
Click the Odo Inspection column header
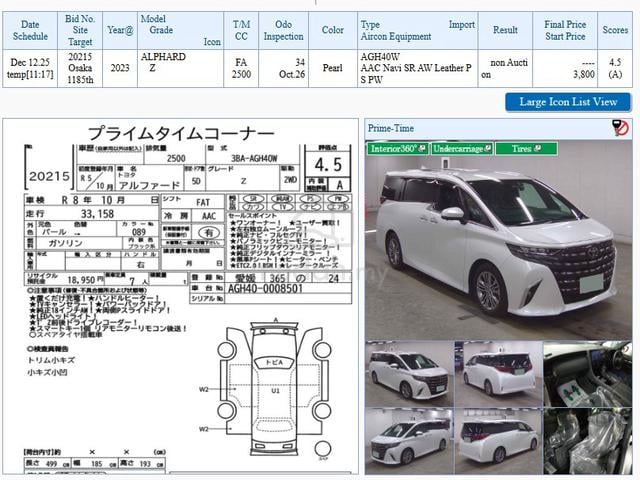click(284, 31)
